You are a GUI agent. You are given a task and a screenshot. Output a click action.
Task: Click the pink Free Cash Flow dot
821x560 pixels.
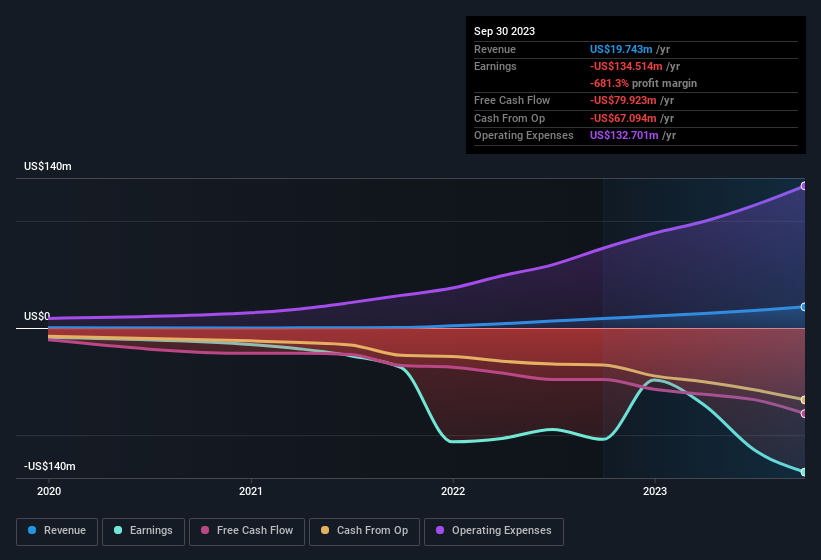tap(205, 530)
